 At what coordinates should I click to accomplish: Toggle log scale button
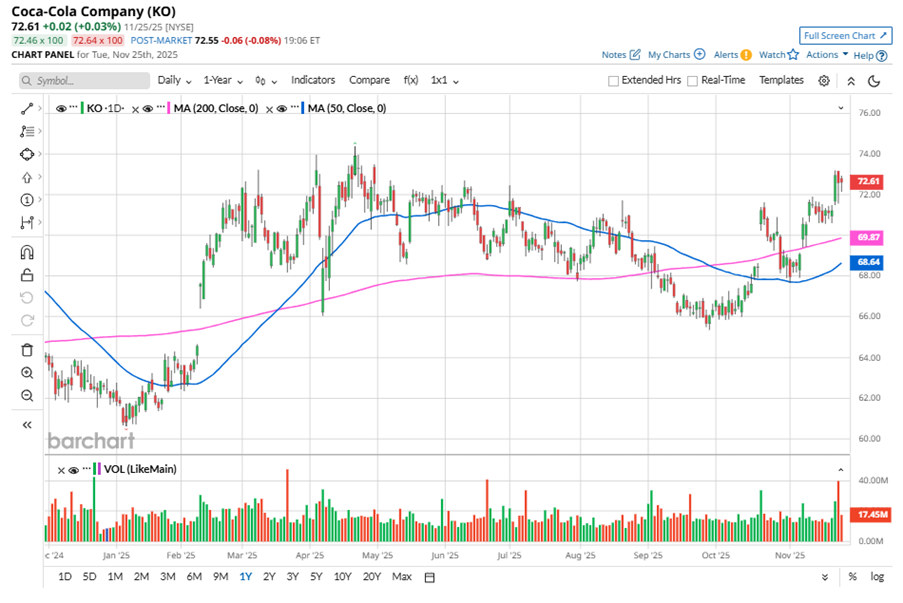point(877,577)
